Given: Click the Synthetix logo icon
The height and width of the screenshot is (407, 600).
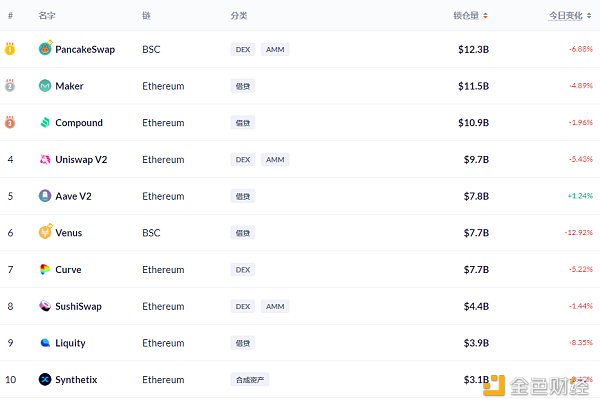Looking at the screenshot, I should (x=45, y=380).
